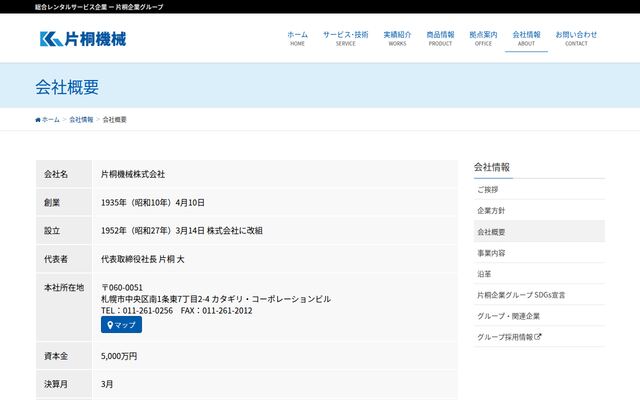Click the 会社概要 text in the breadcrumb
The image size is (640, 400).
tap(114, 120)
